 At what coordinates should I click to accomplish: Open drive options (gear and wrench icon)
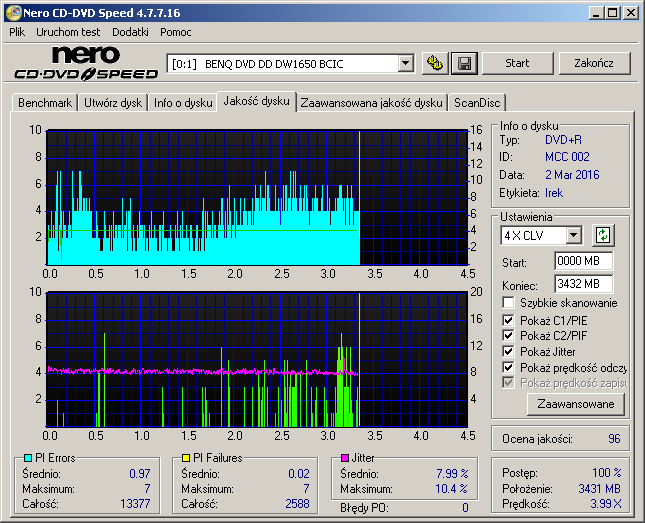pyautogui.click(x=435, y=63)
